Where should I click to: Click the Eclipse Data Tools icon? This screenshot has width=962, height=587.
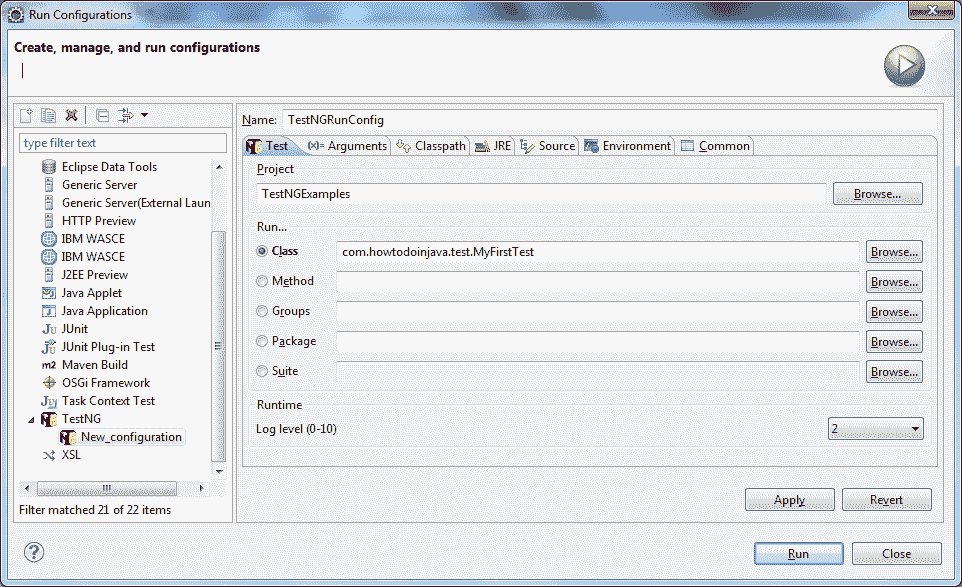tap(49, 167)
